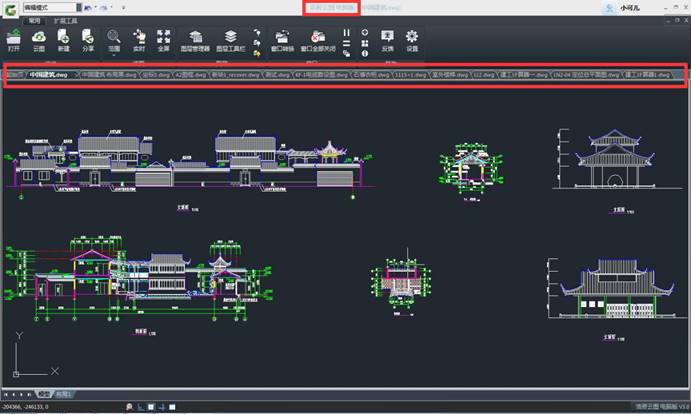Open the 石墙衣柜.dwg document tab
This screenshot has height=414, width=691.
[370, 74]
